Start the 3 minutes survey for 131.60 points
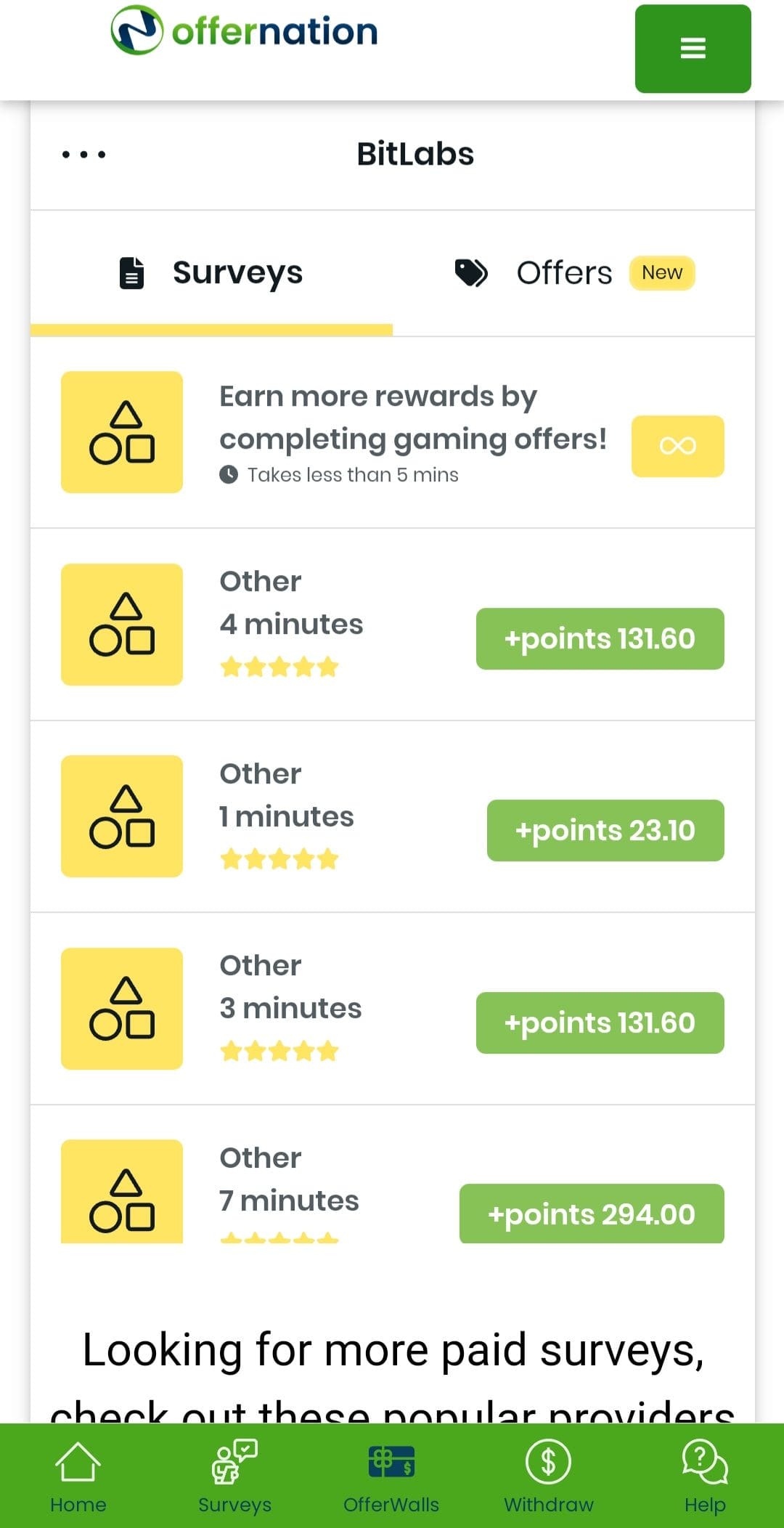The width and height of the screenshot is (784, 1528). point(600,1023)
